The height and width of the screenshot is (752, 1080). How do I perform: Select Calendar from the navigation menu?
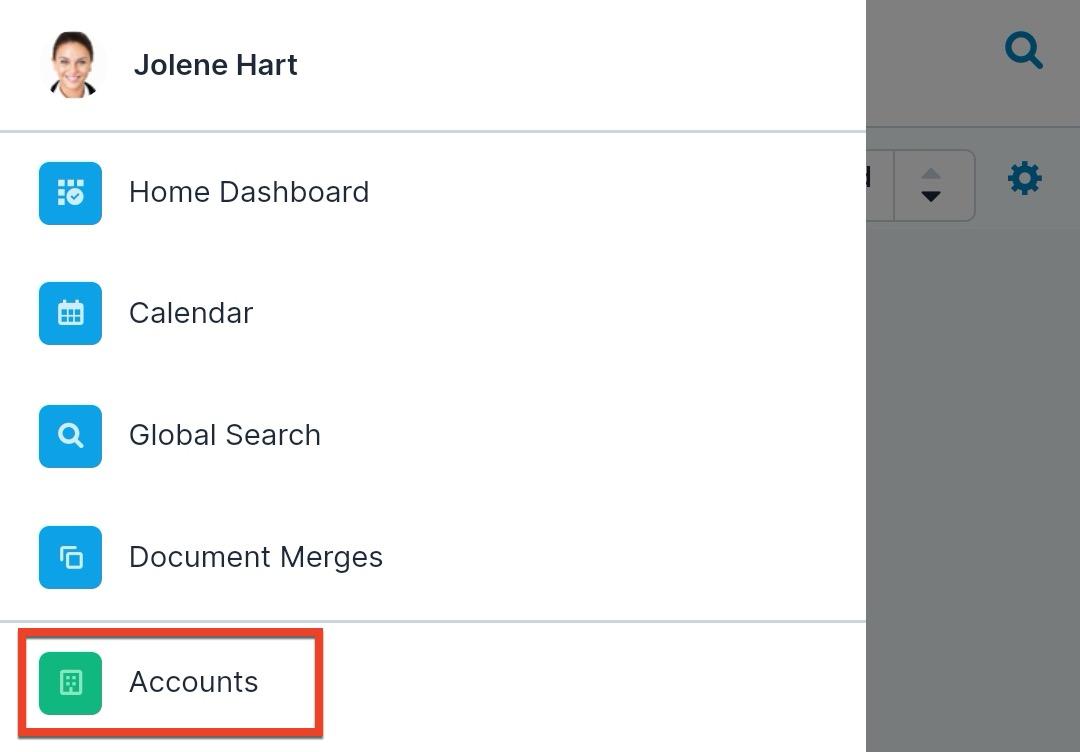pyautogui.click(x=191, y=313)
